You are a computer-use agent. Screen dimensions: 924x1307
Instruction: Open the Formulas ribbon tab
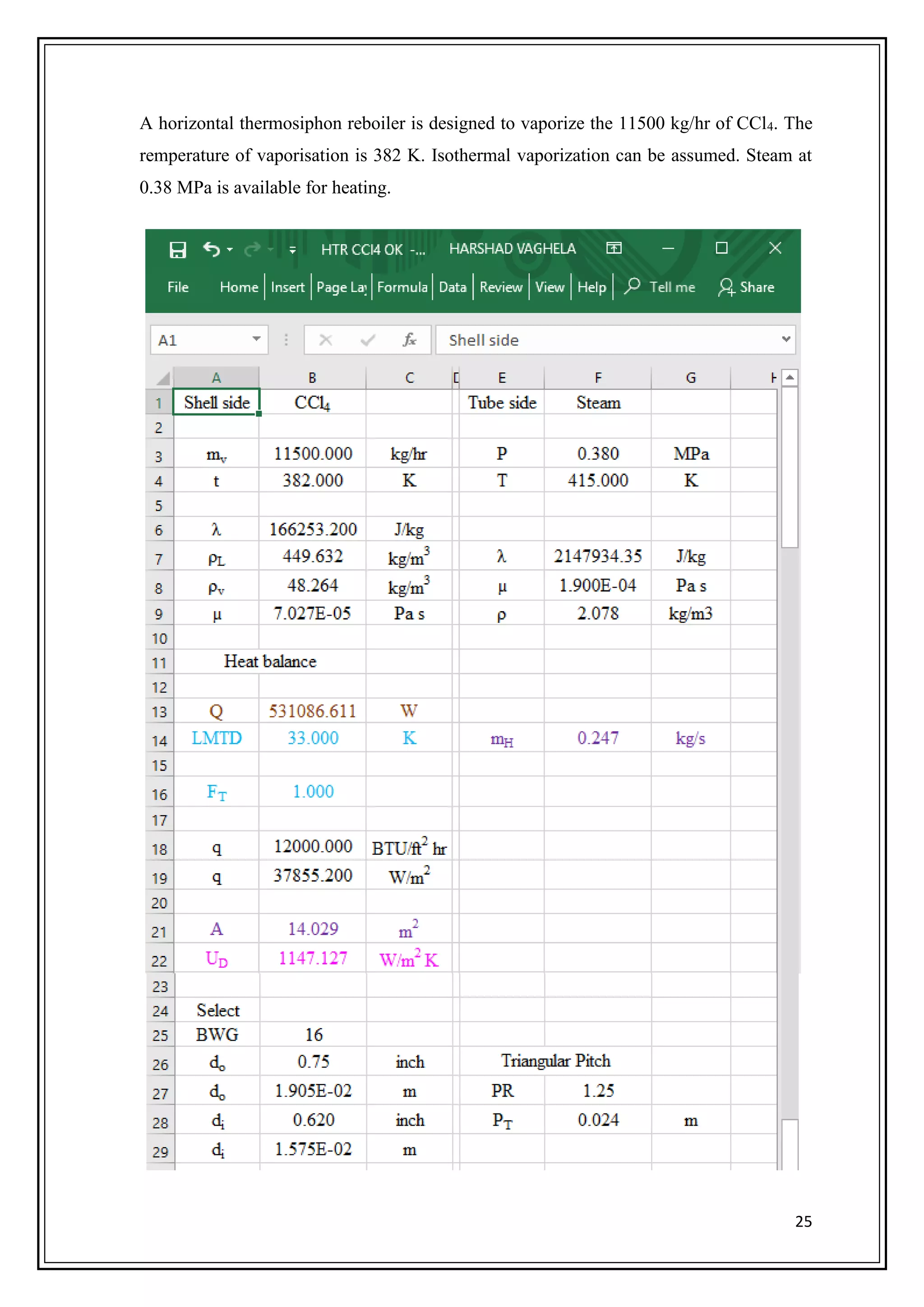pos(402,287)
